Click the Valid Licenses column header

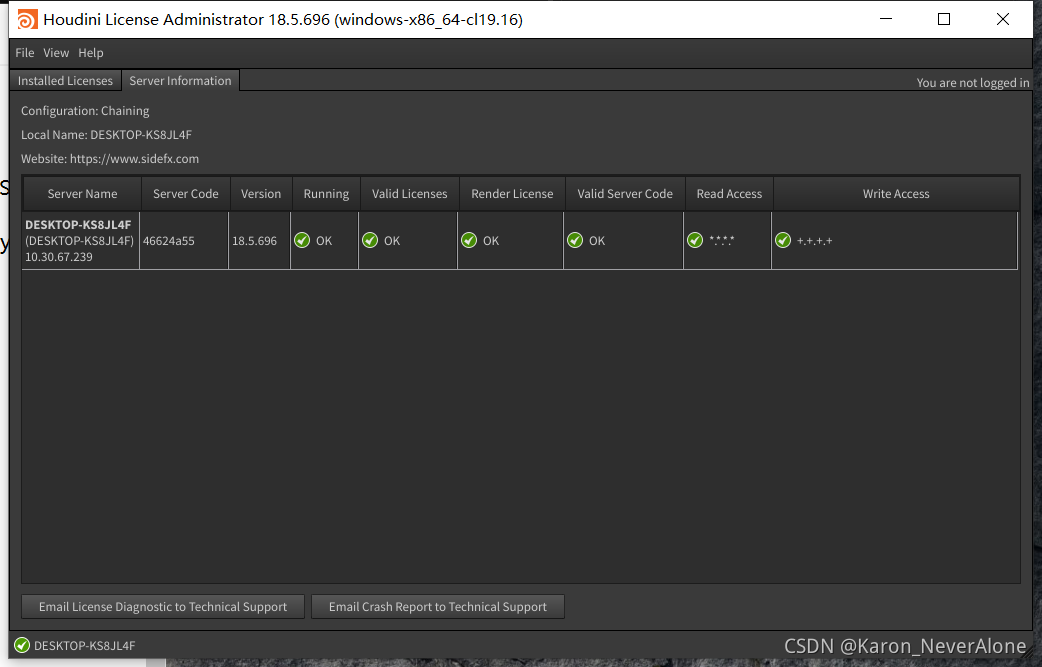(x=409, y=194)
